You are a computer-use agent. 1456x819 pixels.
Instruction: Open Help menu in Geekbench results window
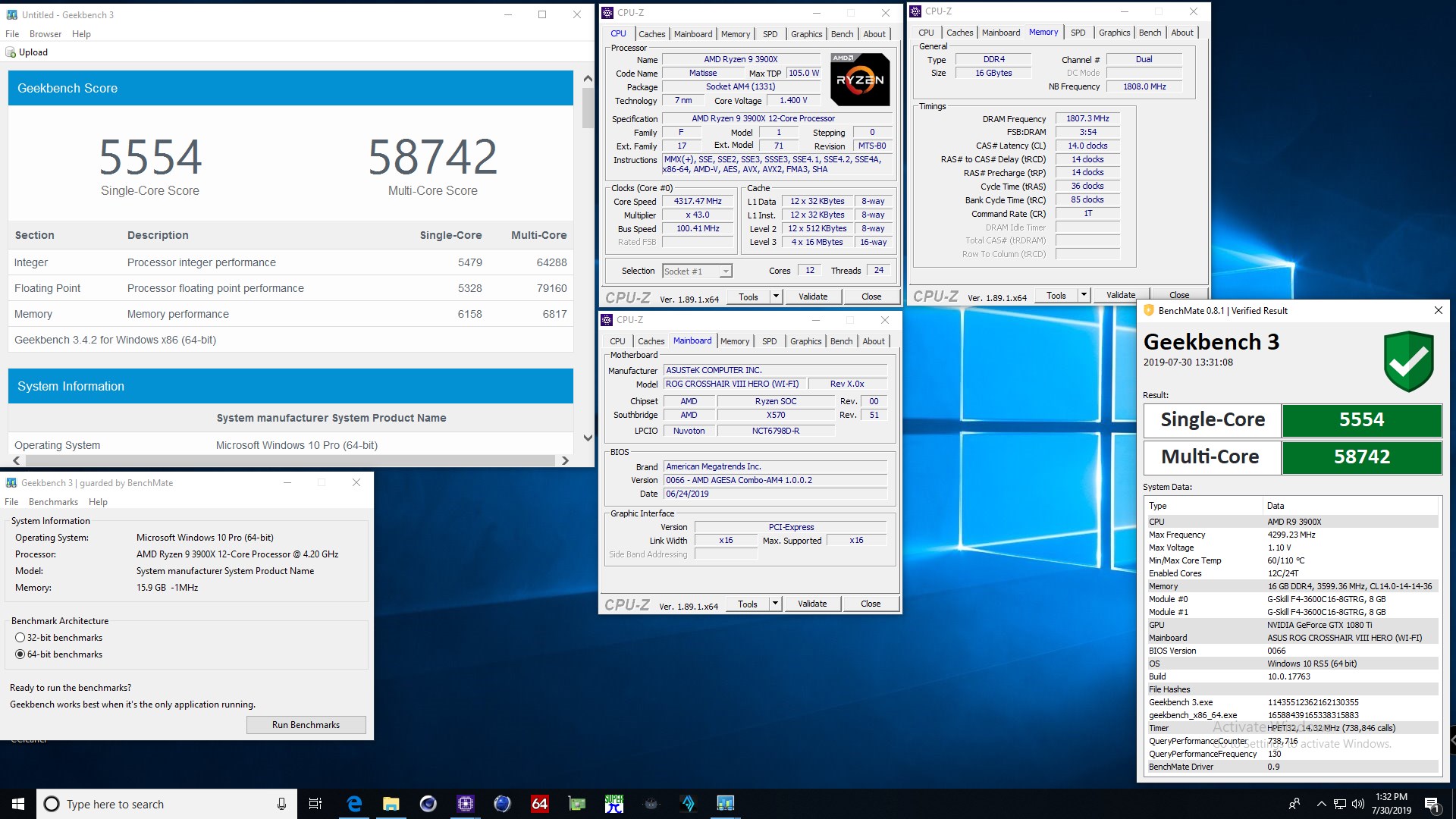pos(81,34)
